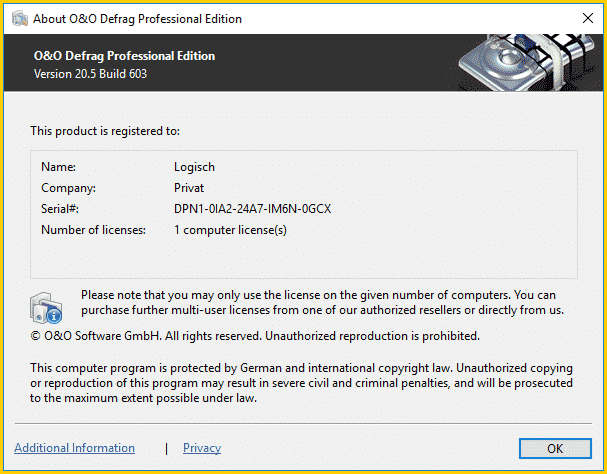
Task: Click the German copyright law warning paragraph
Action: click(x=300, y=383)
